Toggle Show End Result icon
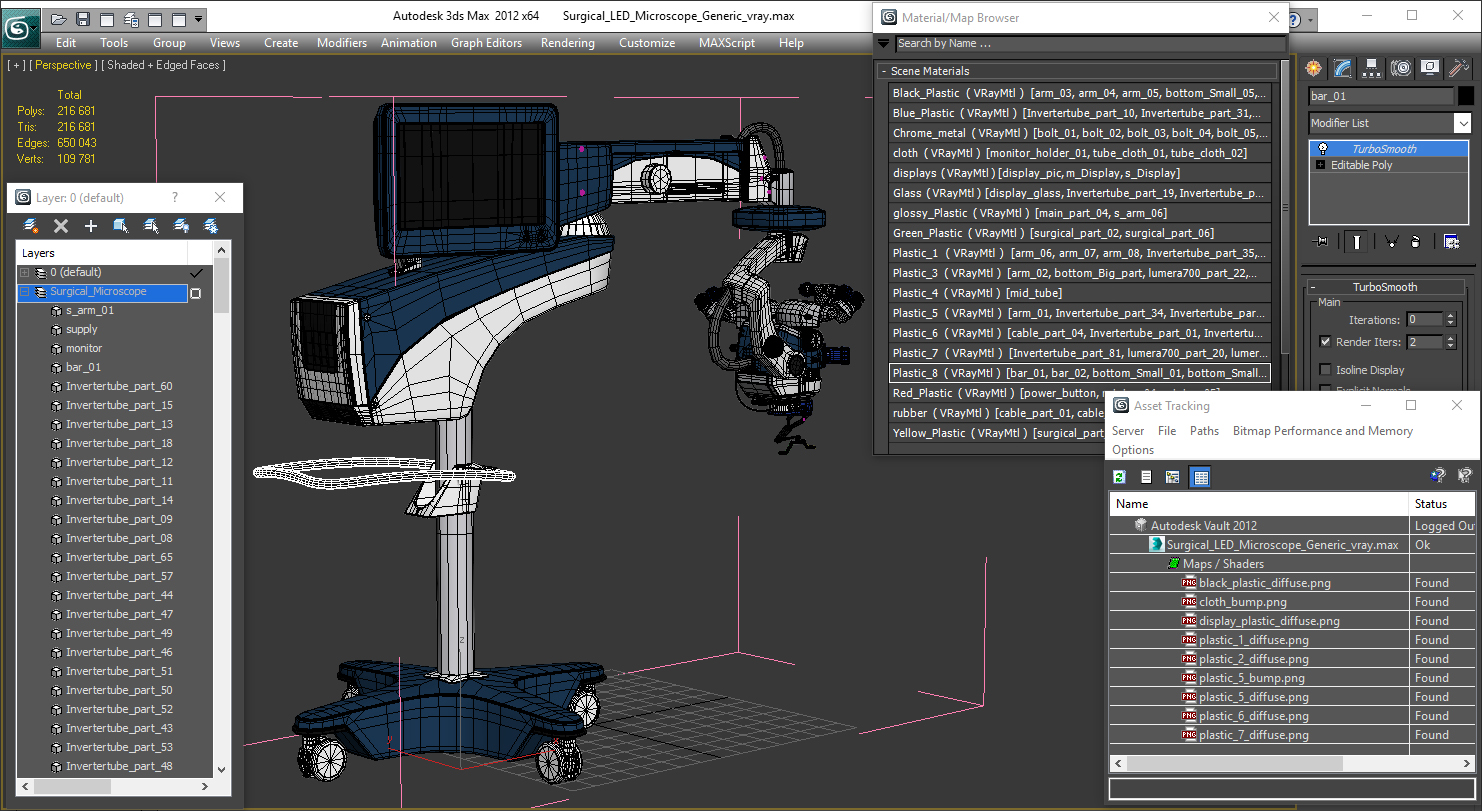 pyautogui.click(x=1356, y=242)
